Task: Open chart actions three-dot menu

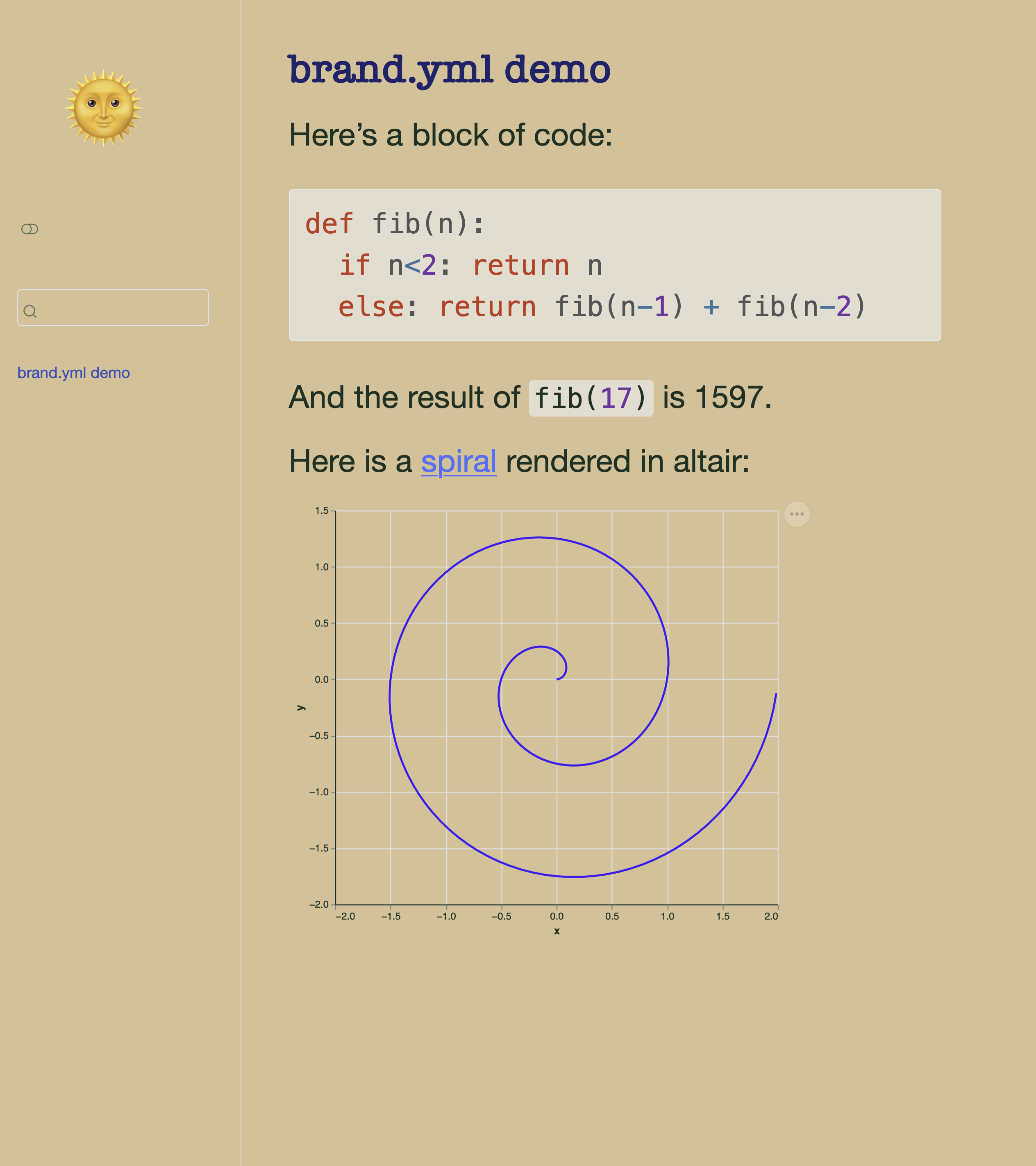Action: [797, 514]
